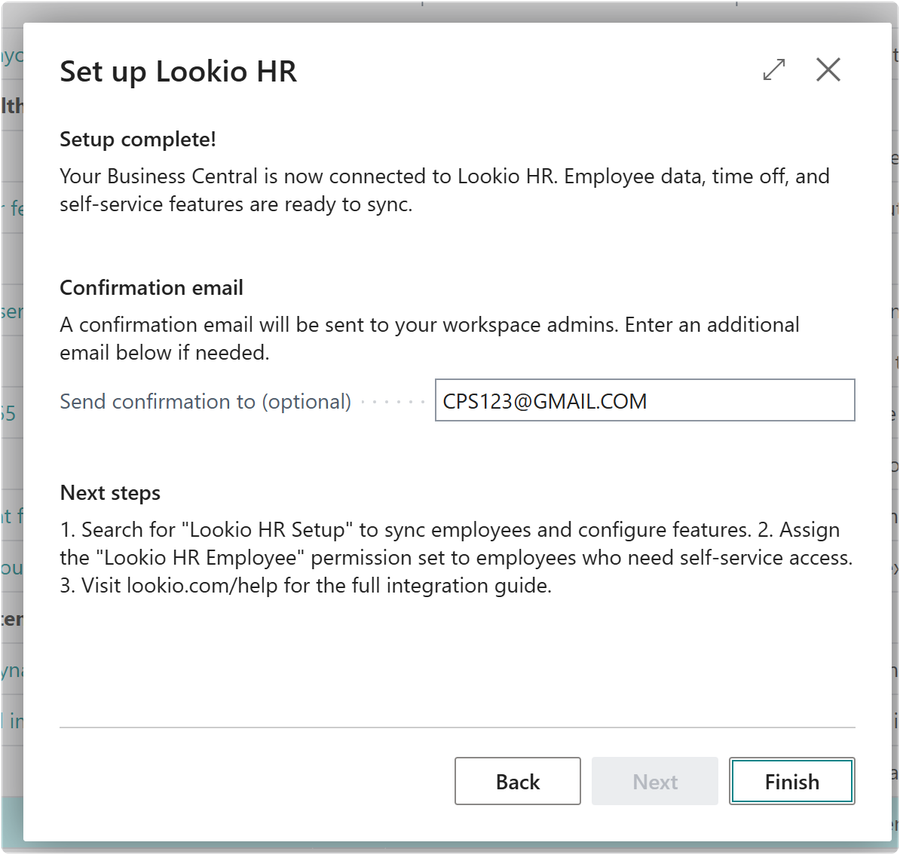
Task: Click the disabled Next button
Action: [x=654, y=781]
